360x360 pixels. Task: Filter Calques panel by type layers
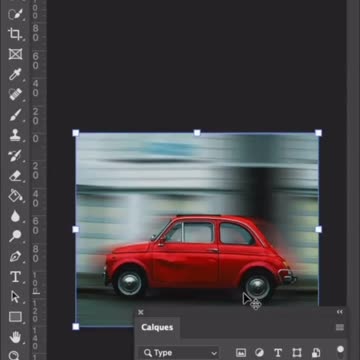[278, 353]
